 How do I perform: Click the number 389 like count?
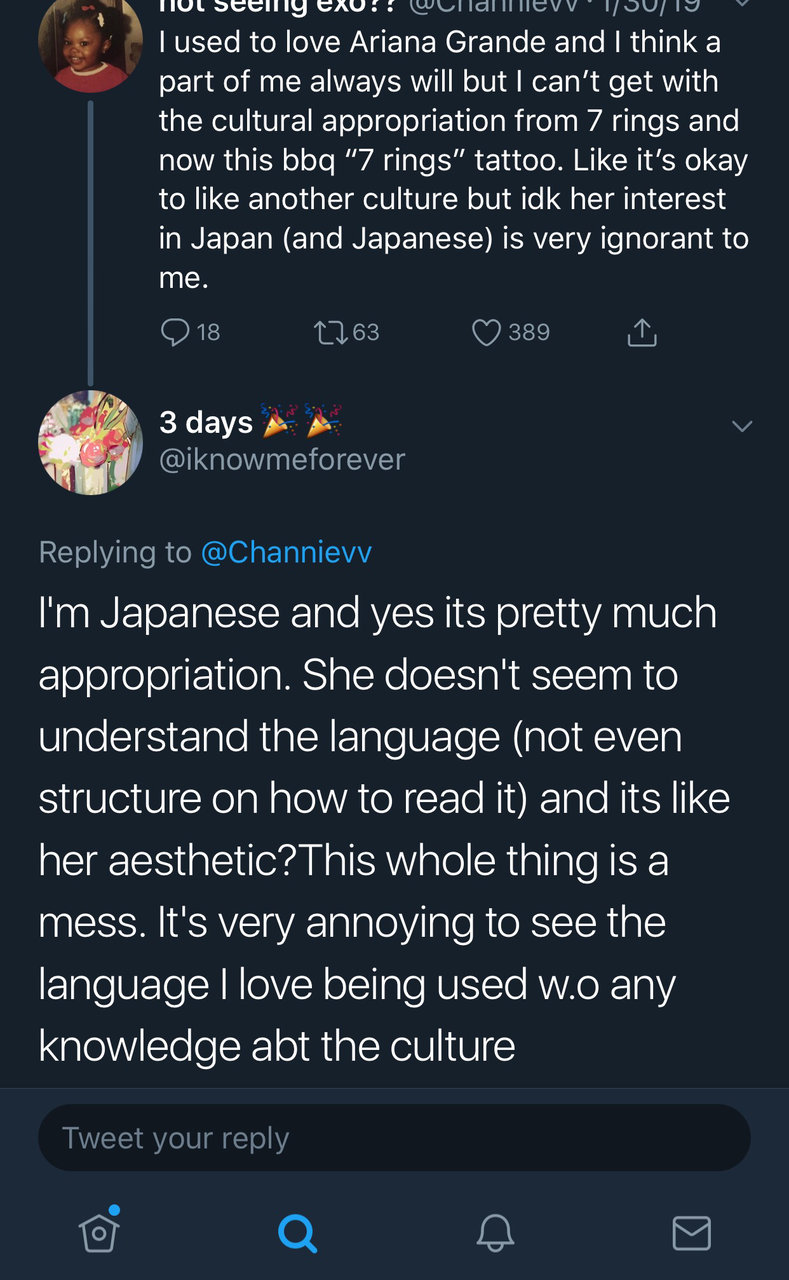[529, 332]
